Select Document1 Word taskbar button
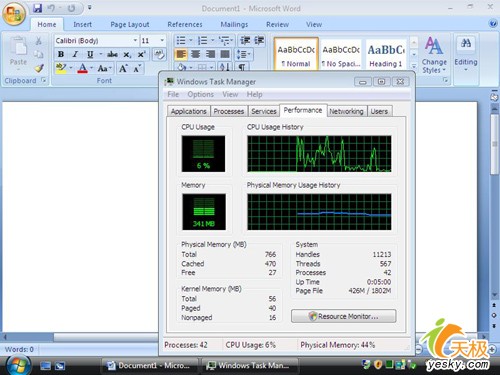Image resolution: width=500 pixels, height=375 pixels. tap(149, 366)
